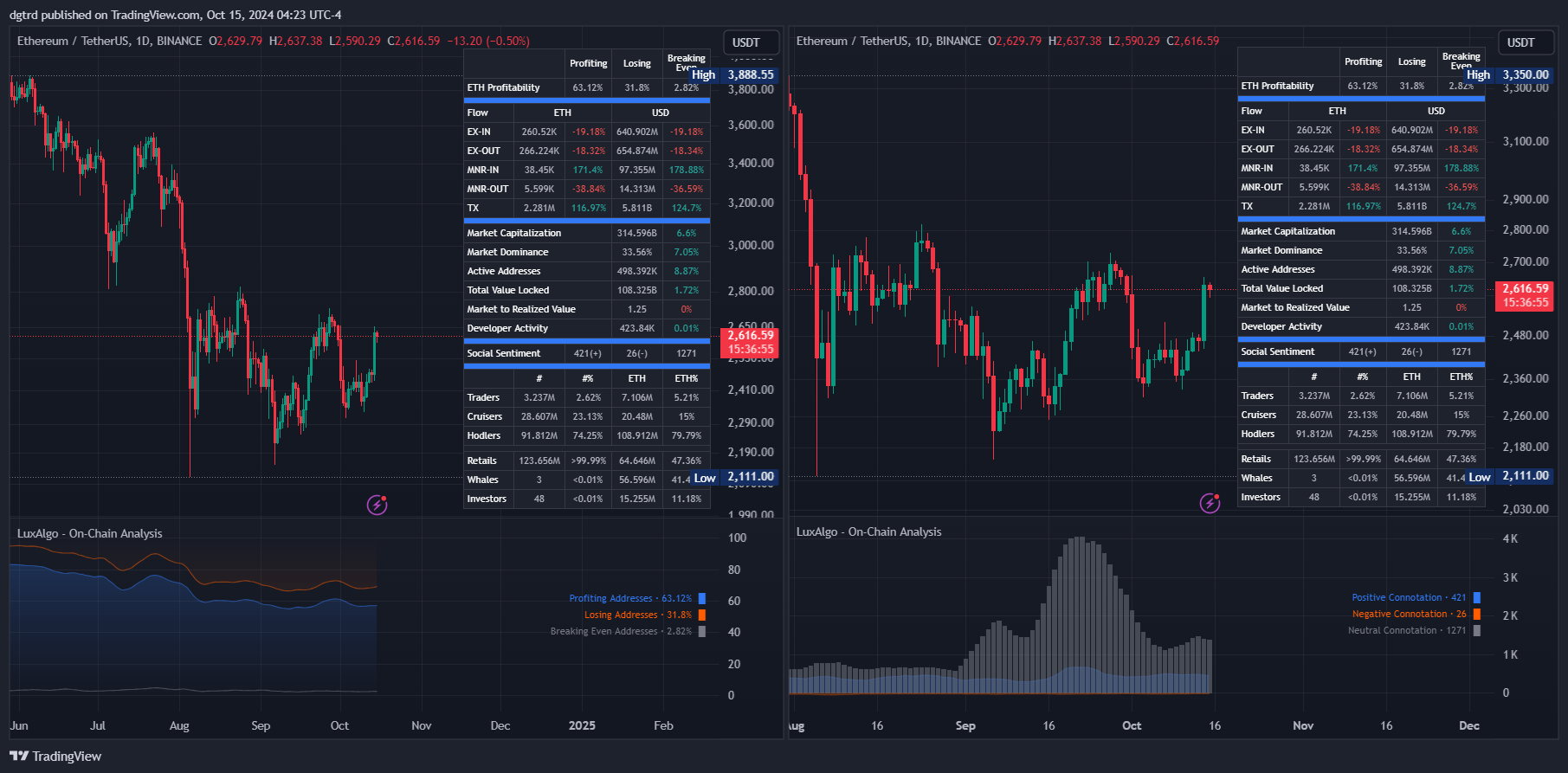Click the Investors row label in right table

tap(1261, 497)
